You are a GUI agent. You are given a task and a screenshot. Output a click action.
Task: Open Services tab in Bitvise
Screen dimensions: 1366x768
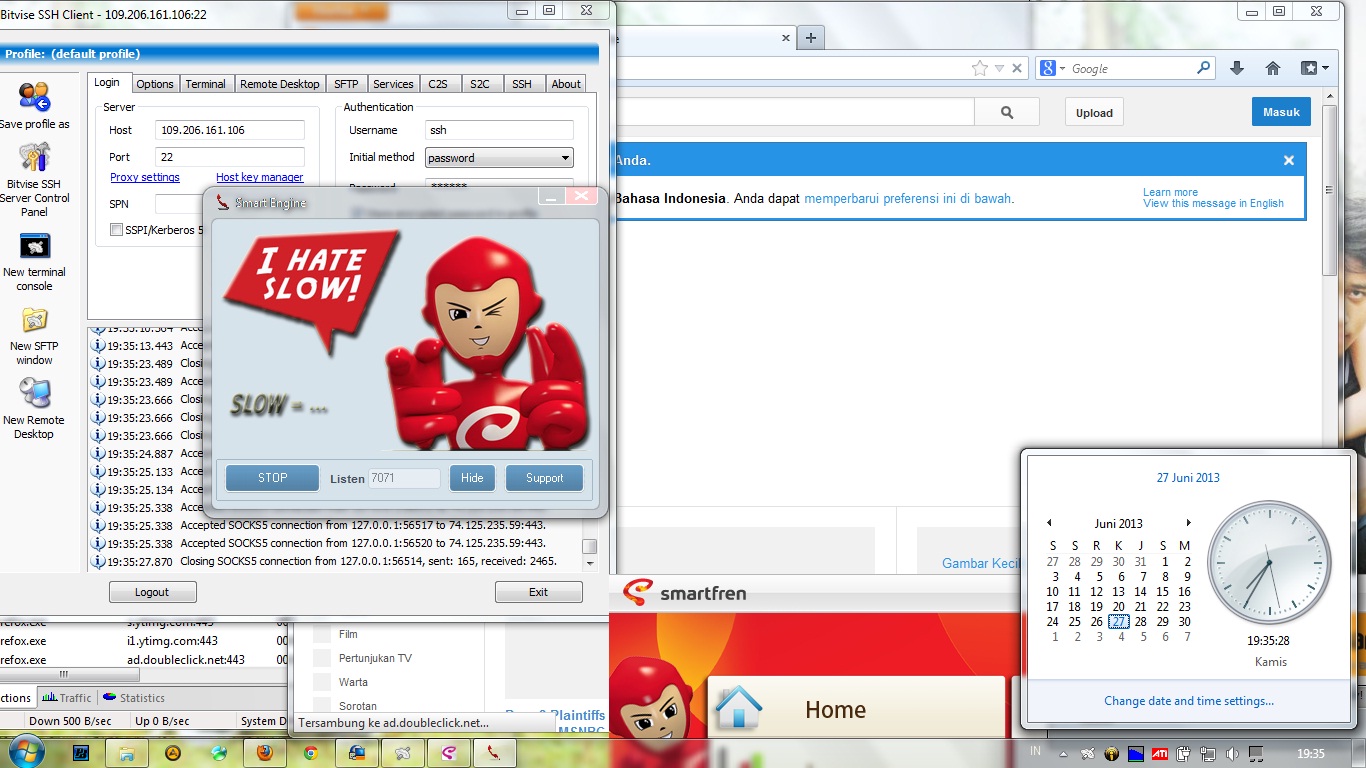click(x=393, y=84)
